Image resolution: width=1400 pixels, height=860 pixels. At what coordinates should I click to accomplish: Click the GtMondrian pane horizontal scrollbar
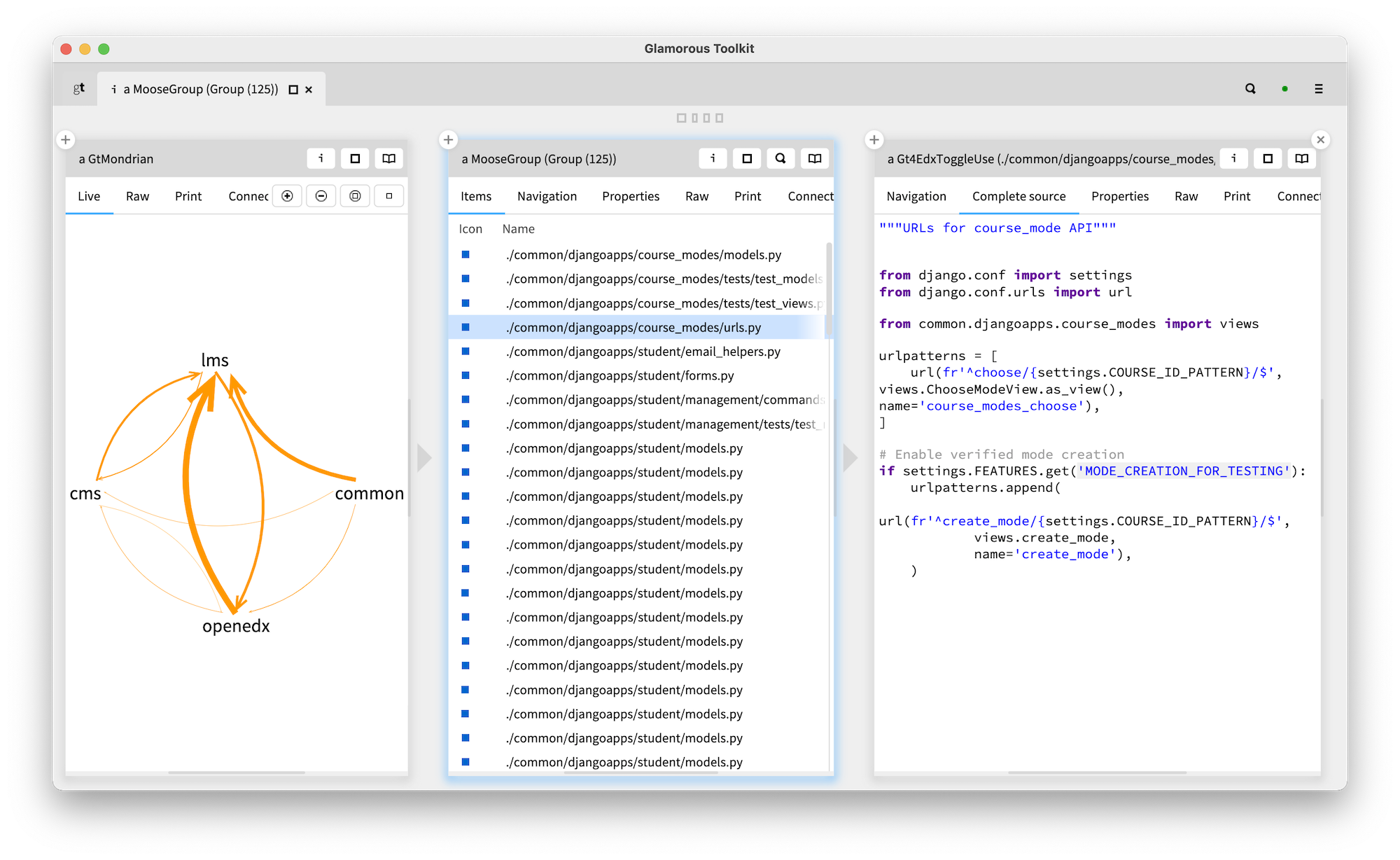237,772
